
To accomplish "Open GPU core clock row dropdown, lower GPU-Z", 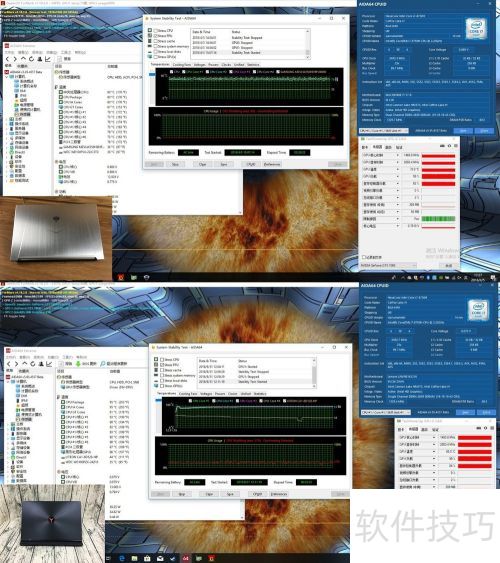I will (434, 438).
